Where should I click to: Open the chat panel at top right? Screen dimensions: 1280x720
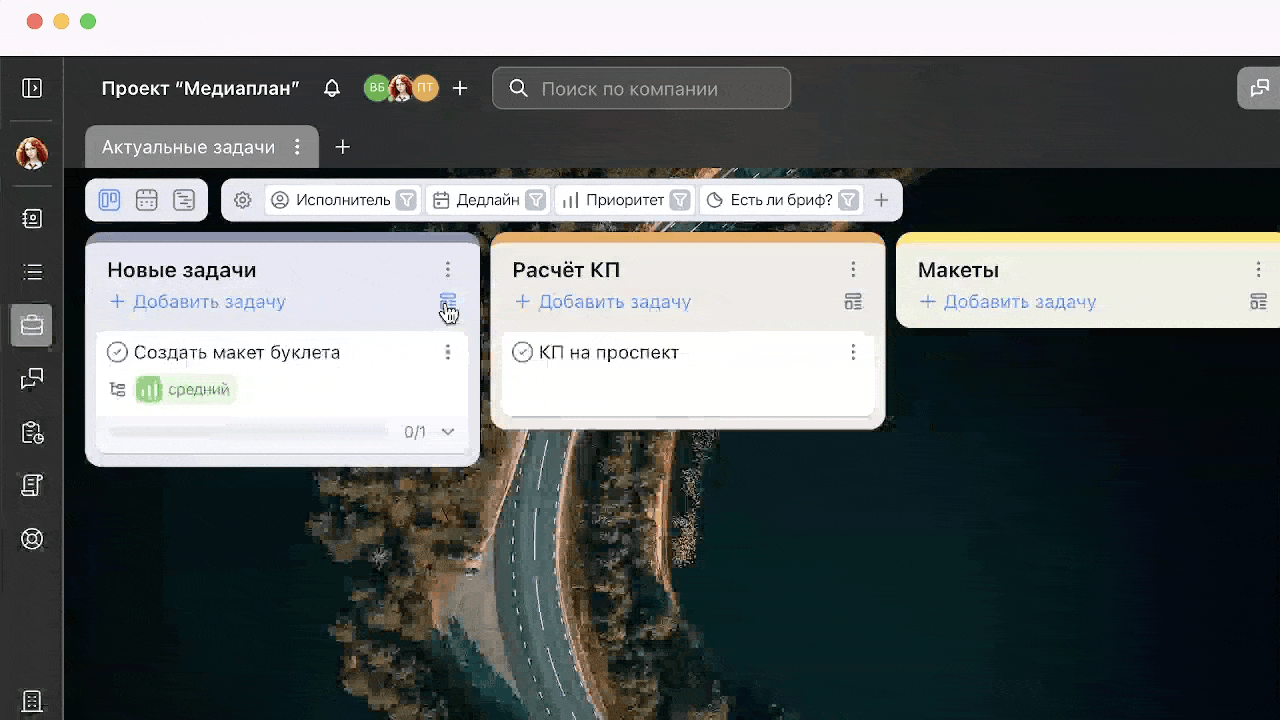(x=1259, y=88)
